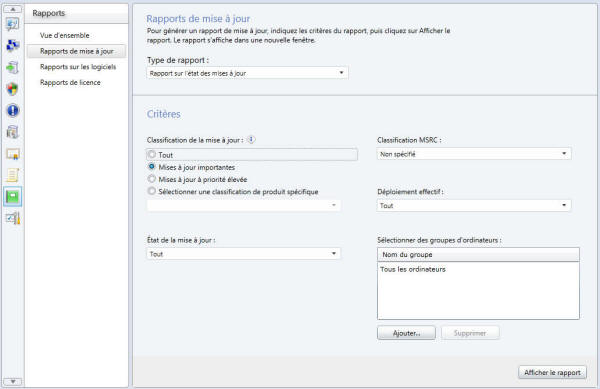
Task: Select Mises à jour à priorité élevée option
Action: click(152, 179)
